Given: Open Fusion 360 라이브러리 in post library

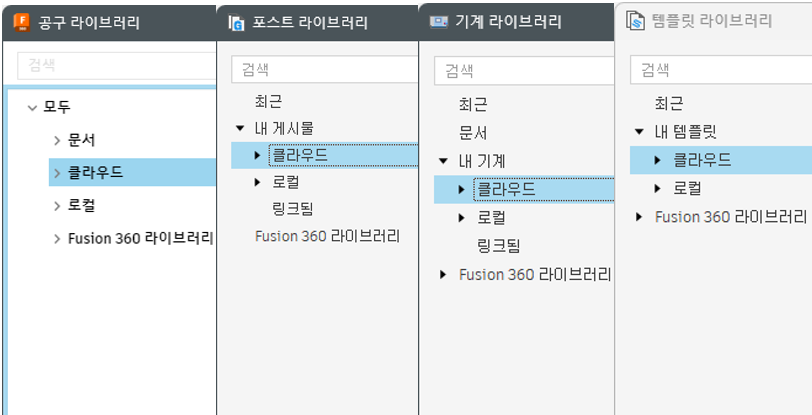Looking at the screenshot, I should pos(327,237).
